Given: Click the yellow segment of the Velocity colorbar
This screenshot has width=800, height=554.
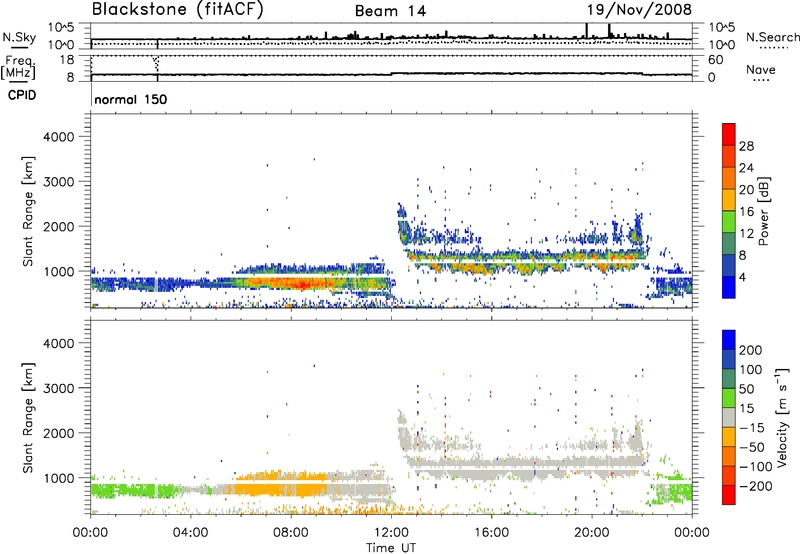Looking at the screenshot, I should (x=729, y=437).
